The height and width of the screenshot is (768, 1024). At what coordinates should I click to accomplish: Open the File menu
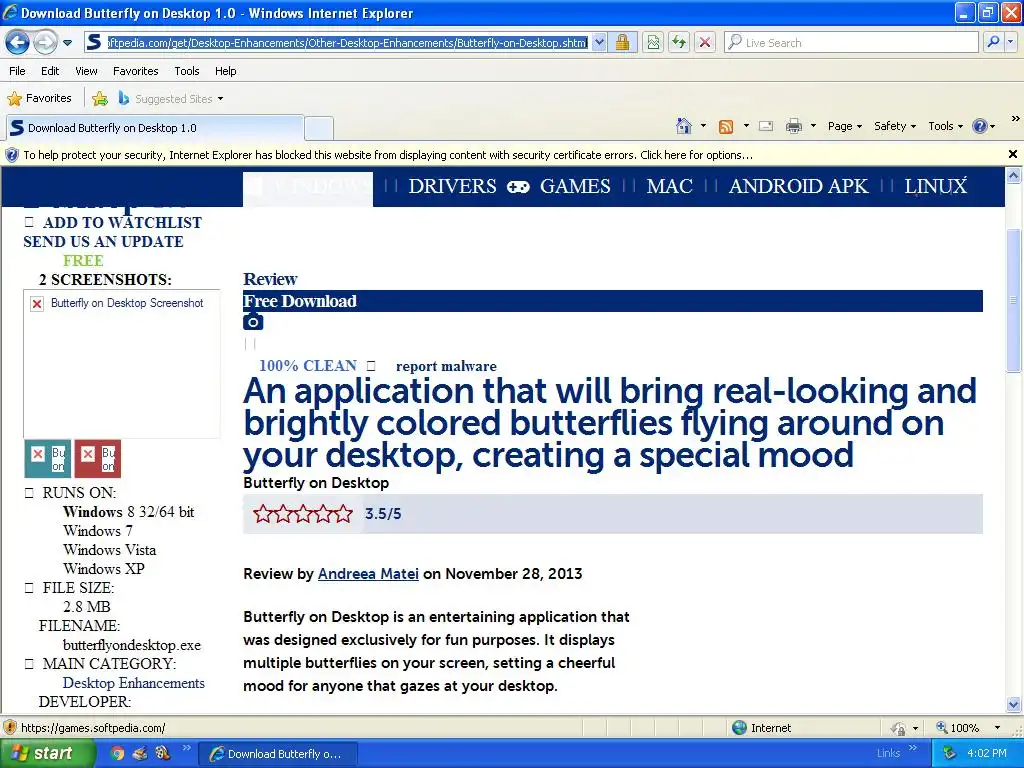pos(18,71)
